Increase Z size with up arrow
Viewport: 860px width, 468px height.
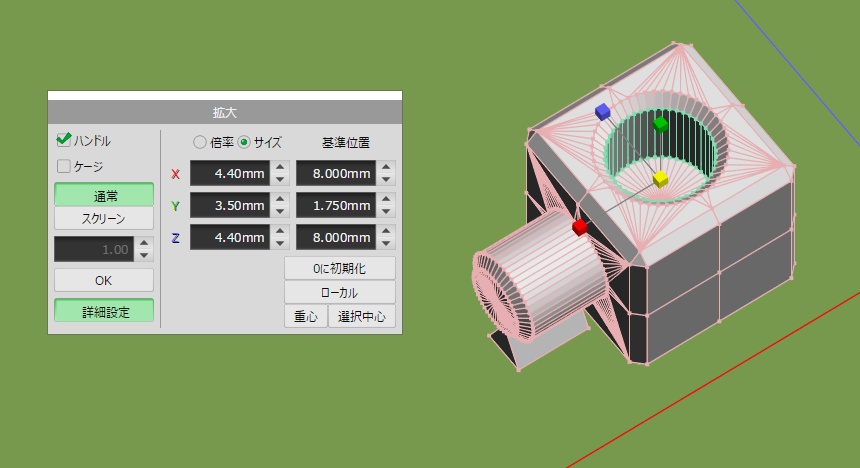tap(280, 230)
